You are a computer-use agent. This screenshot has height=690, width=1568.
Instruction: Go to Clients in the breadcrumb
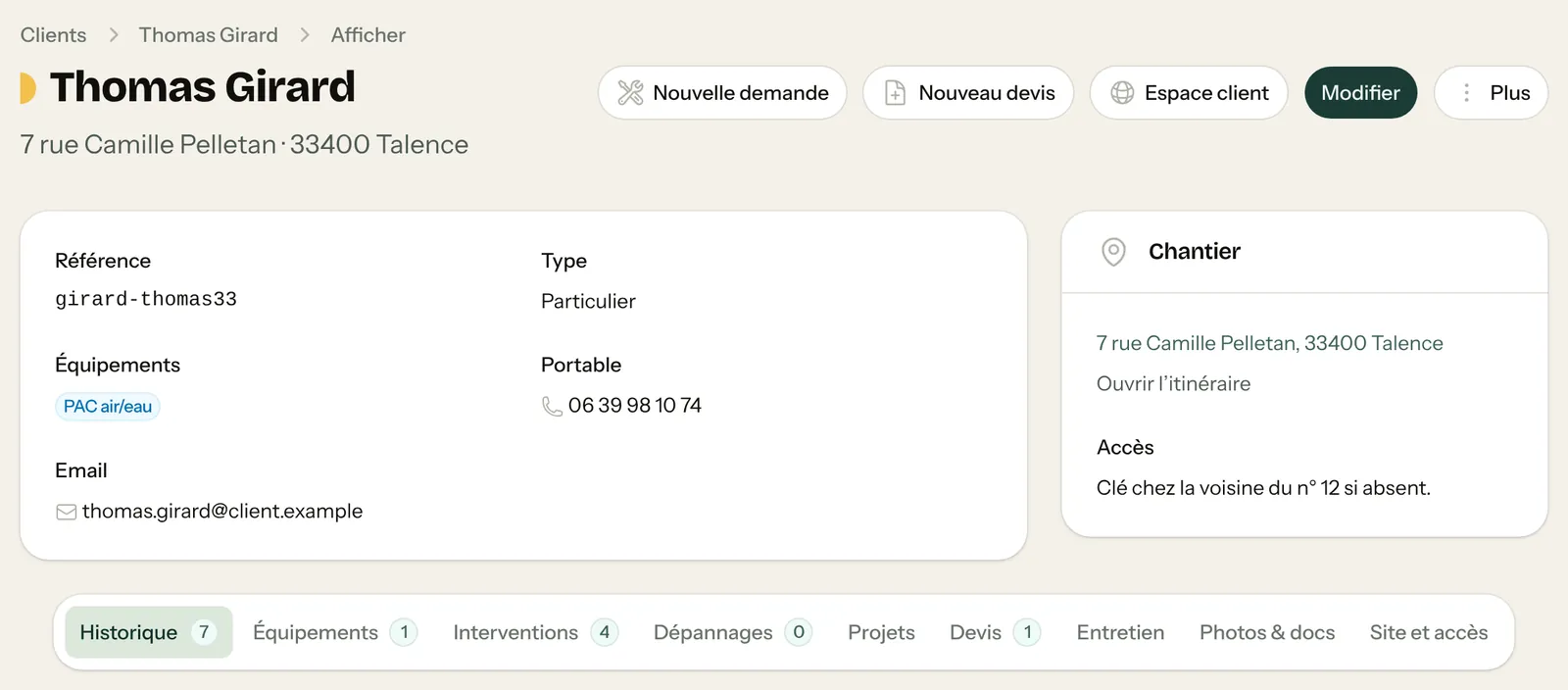53,35
